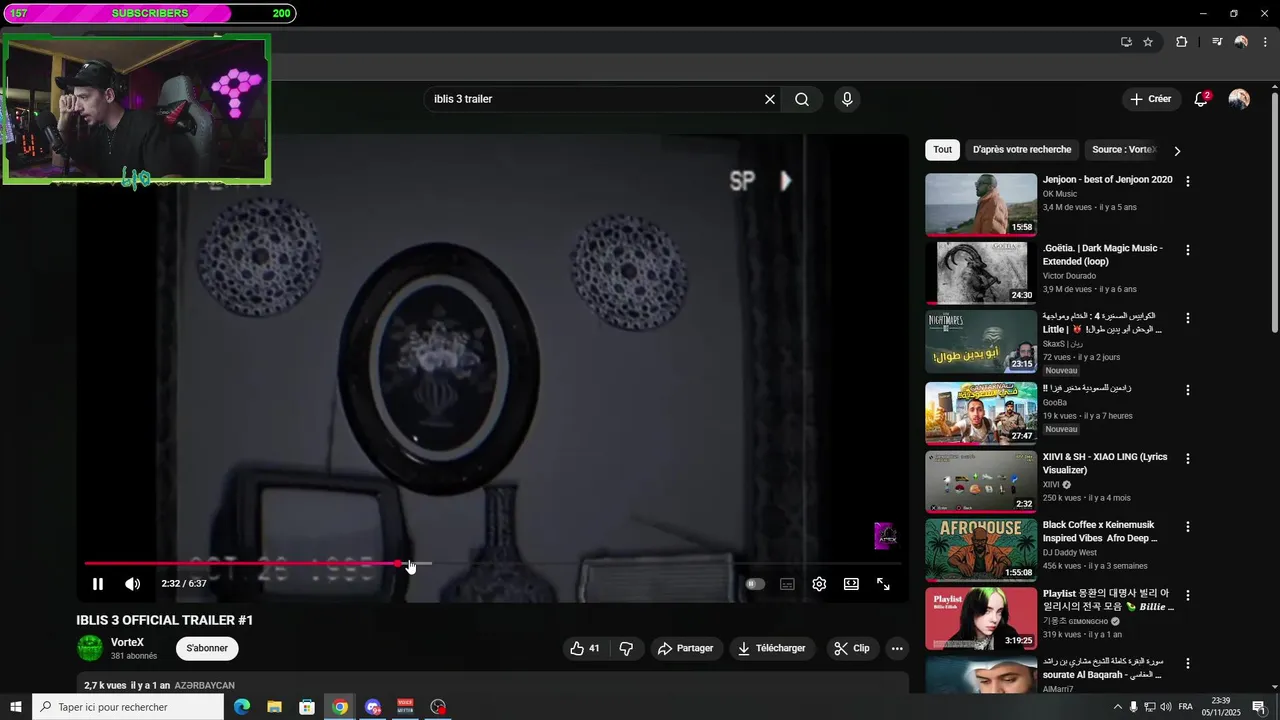This screenshot has width=1280, height=720.
Task: Open the YouTube account avatar menu
Action: (1239, 99)
